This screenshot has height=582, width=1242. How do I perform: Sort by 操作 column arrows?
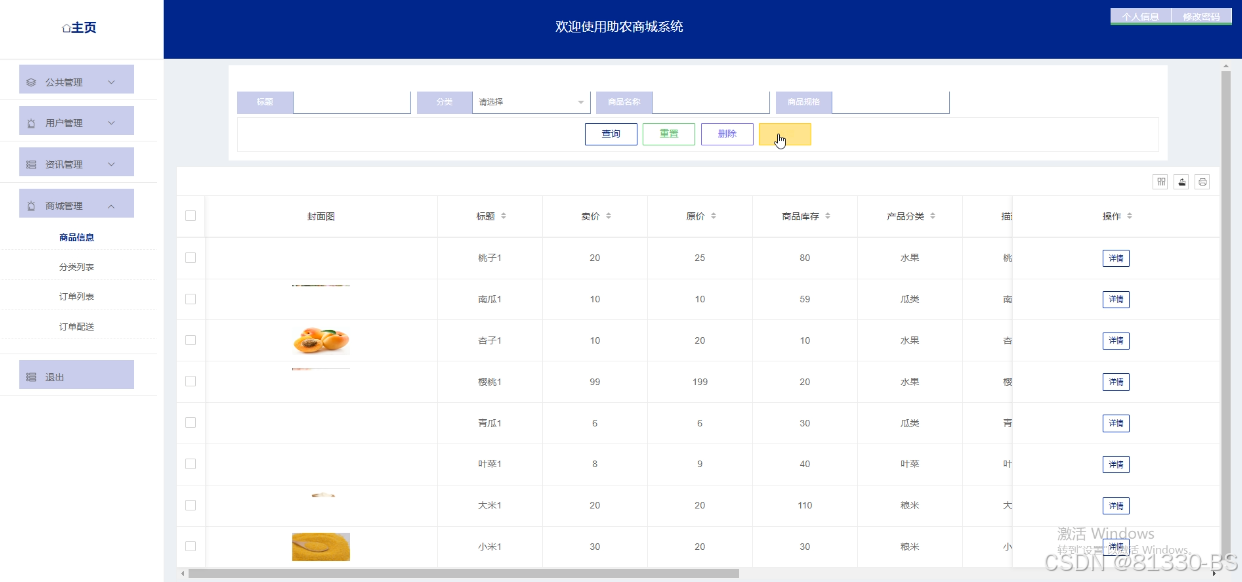tap(1130, 216)
